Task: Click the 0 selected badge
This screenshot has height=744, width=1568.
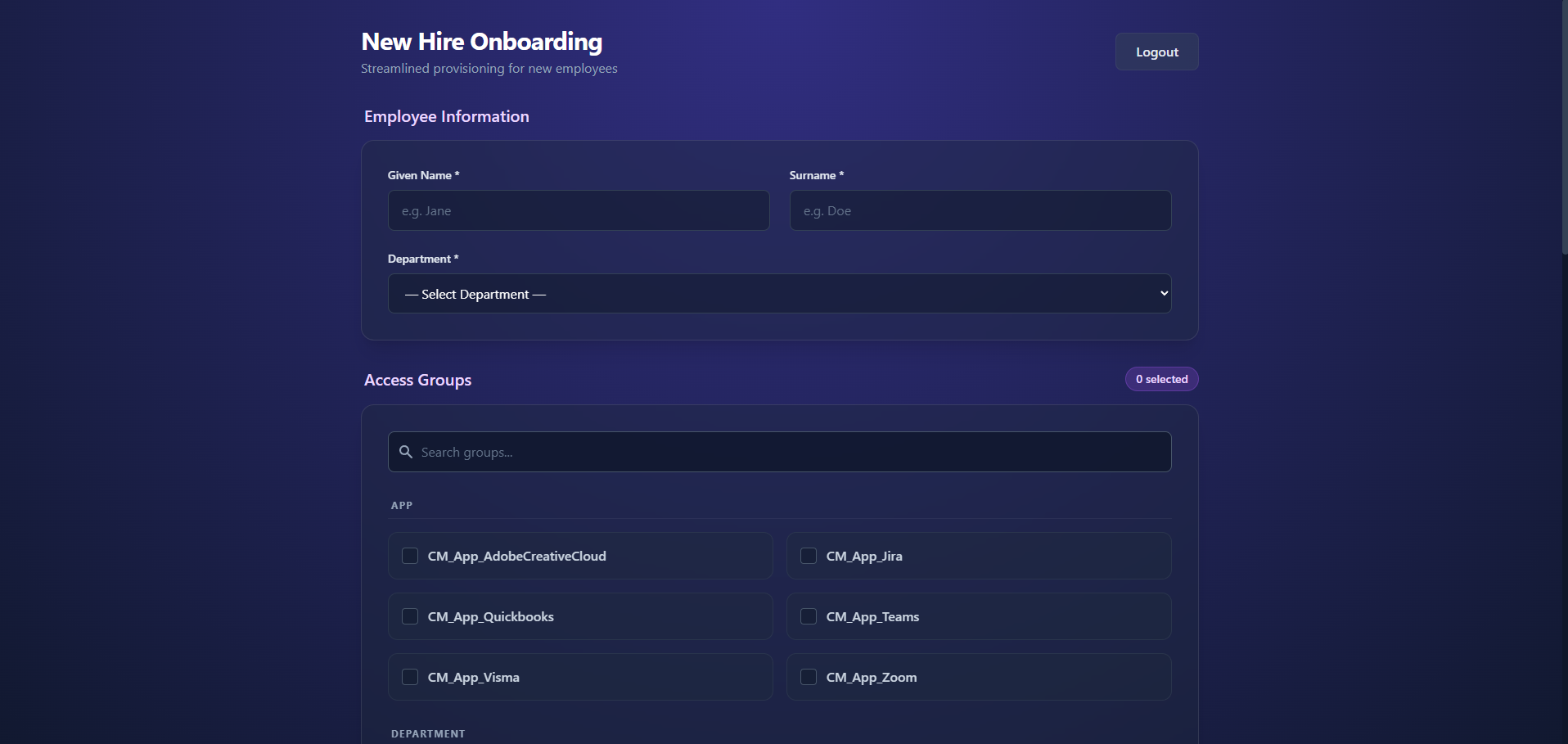Action: 1161,379
